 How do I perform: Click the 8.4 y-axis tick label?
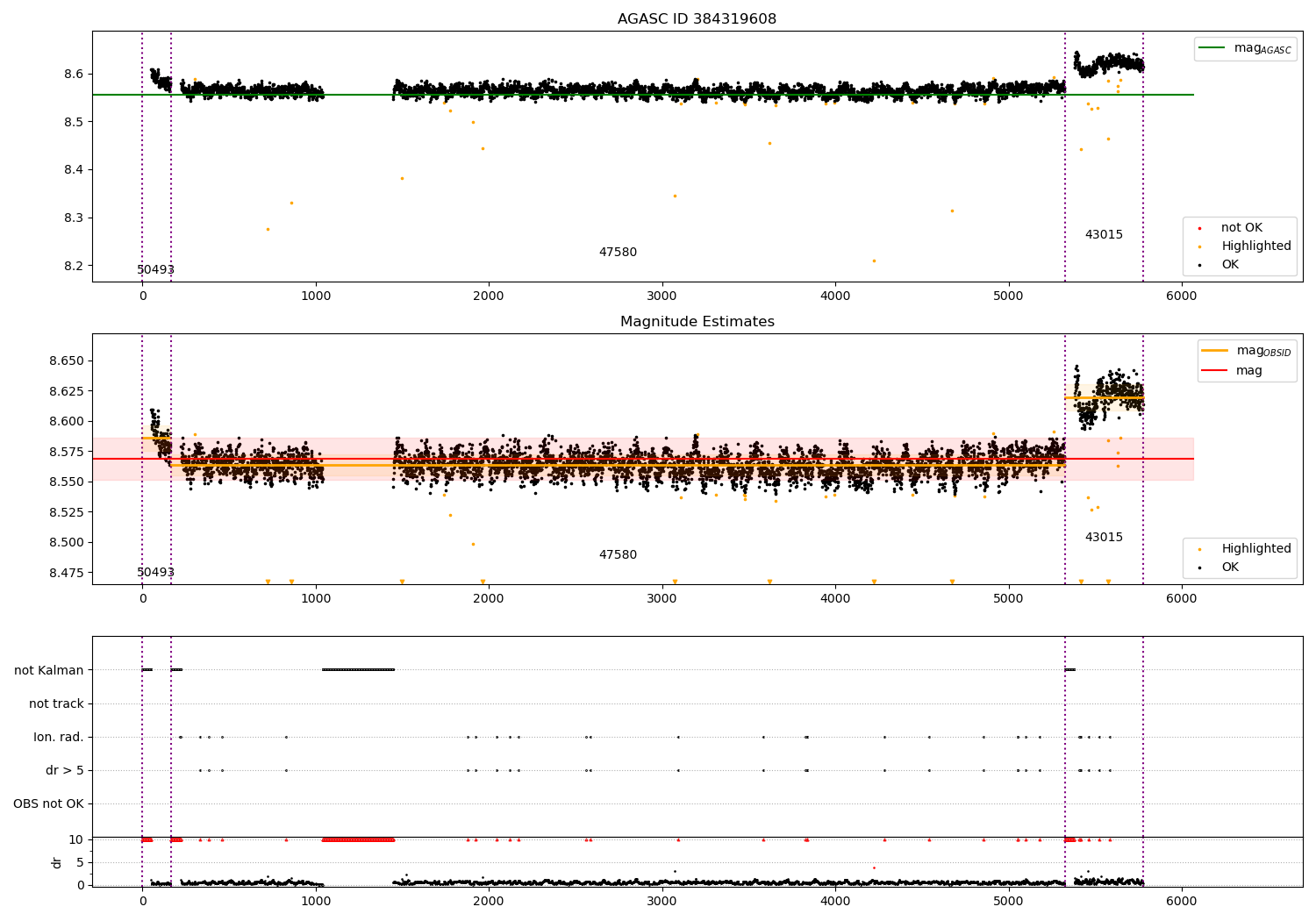pos(74,170)
